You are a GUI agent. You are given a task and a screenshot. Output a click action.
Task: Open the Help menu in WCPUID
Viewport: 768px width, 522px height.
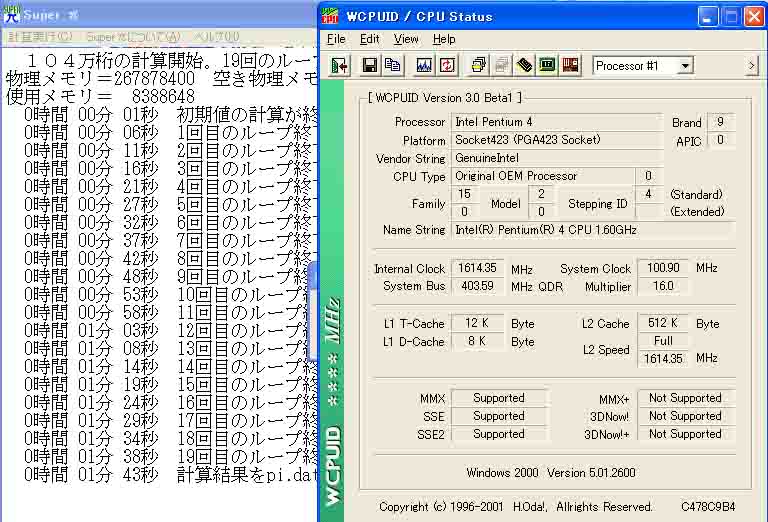coord(444,39)
